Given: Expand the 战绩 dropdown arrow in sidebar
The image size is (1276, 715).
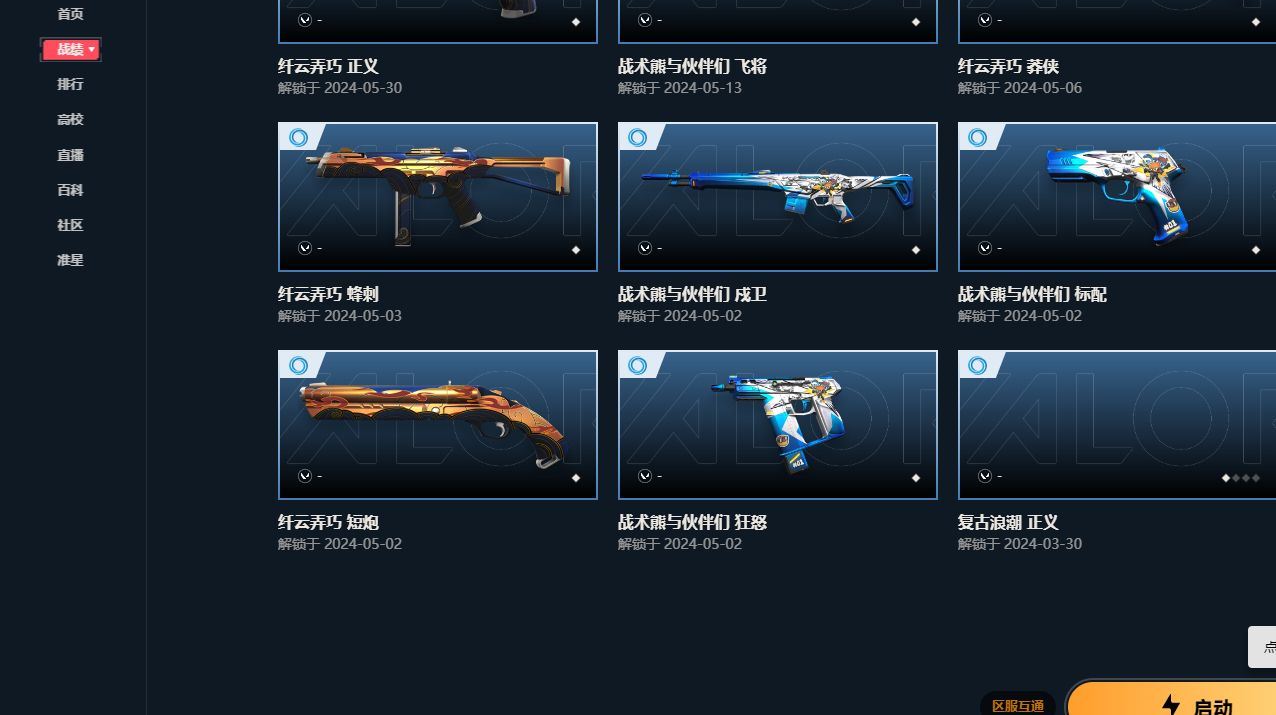Looking at the screenshot, I should [91, 49].
